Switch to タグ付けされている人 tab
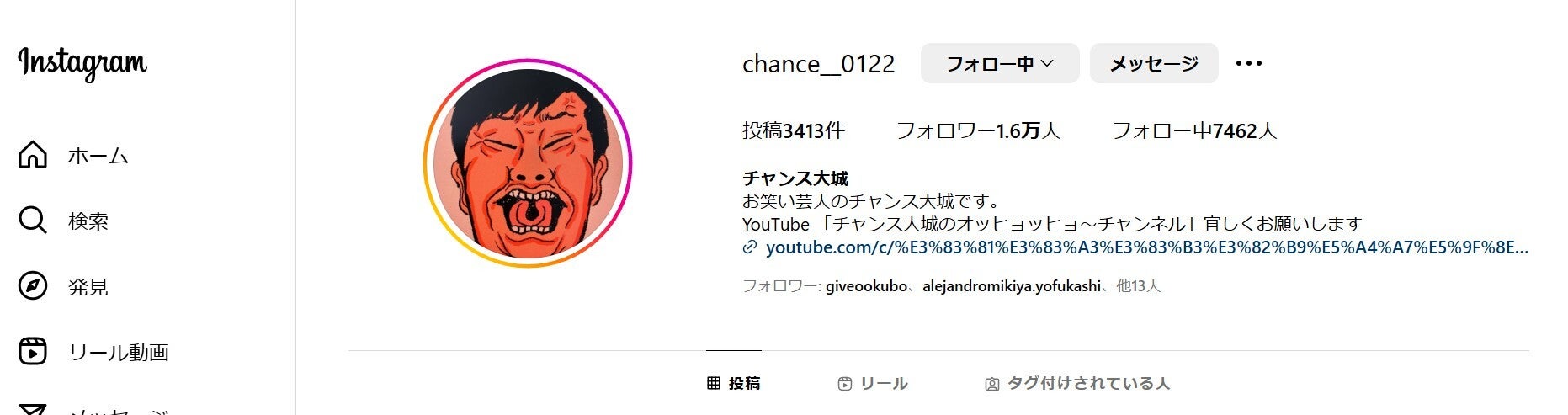Screen dimensions: 1568x415 tap(1077, 383)
